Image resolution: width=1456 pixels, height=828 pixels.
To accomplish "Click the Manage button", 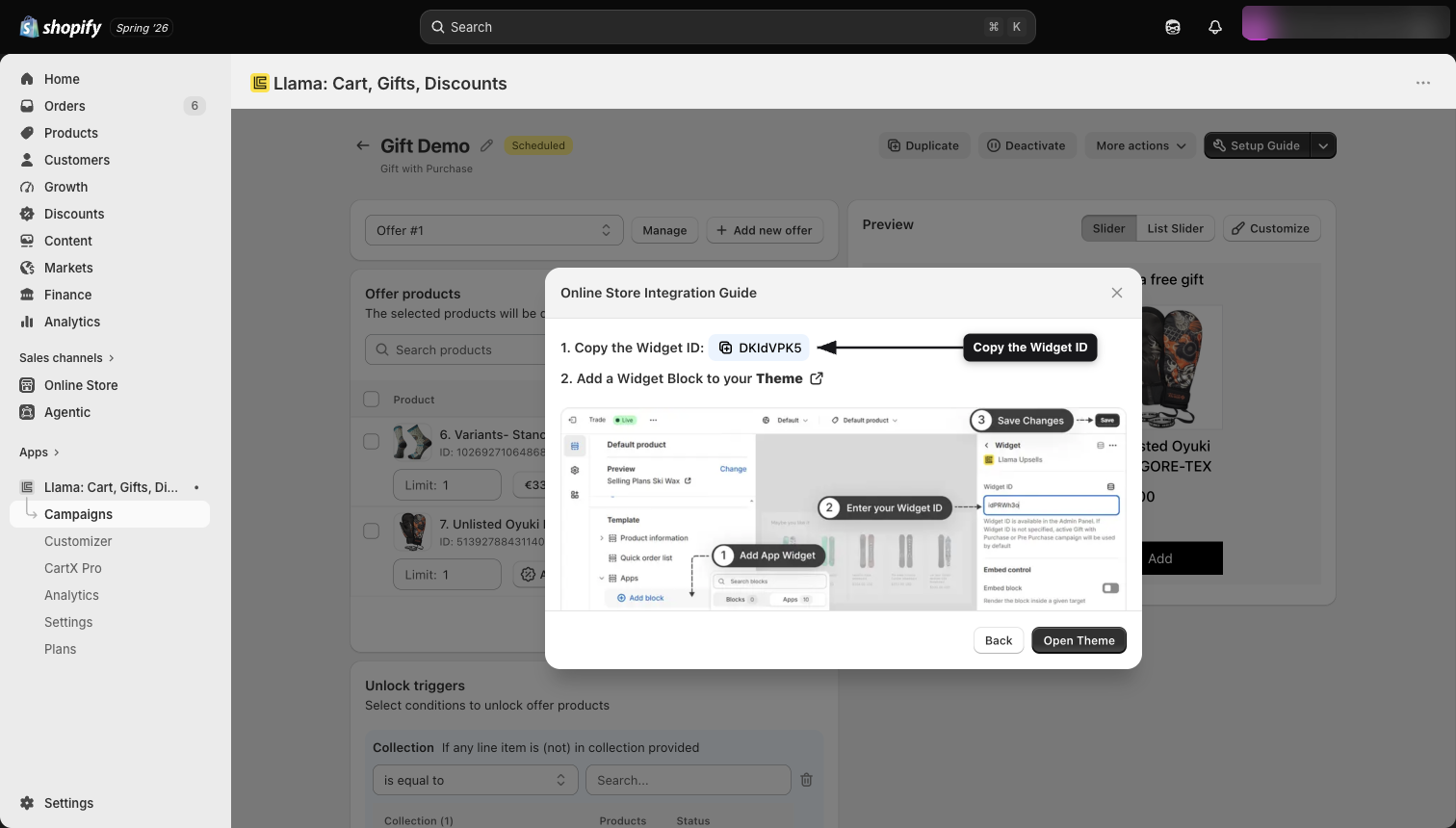I will (x=664, y=230).
